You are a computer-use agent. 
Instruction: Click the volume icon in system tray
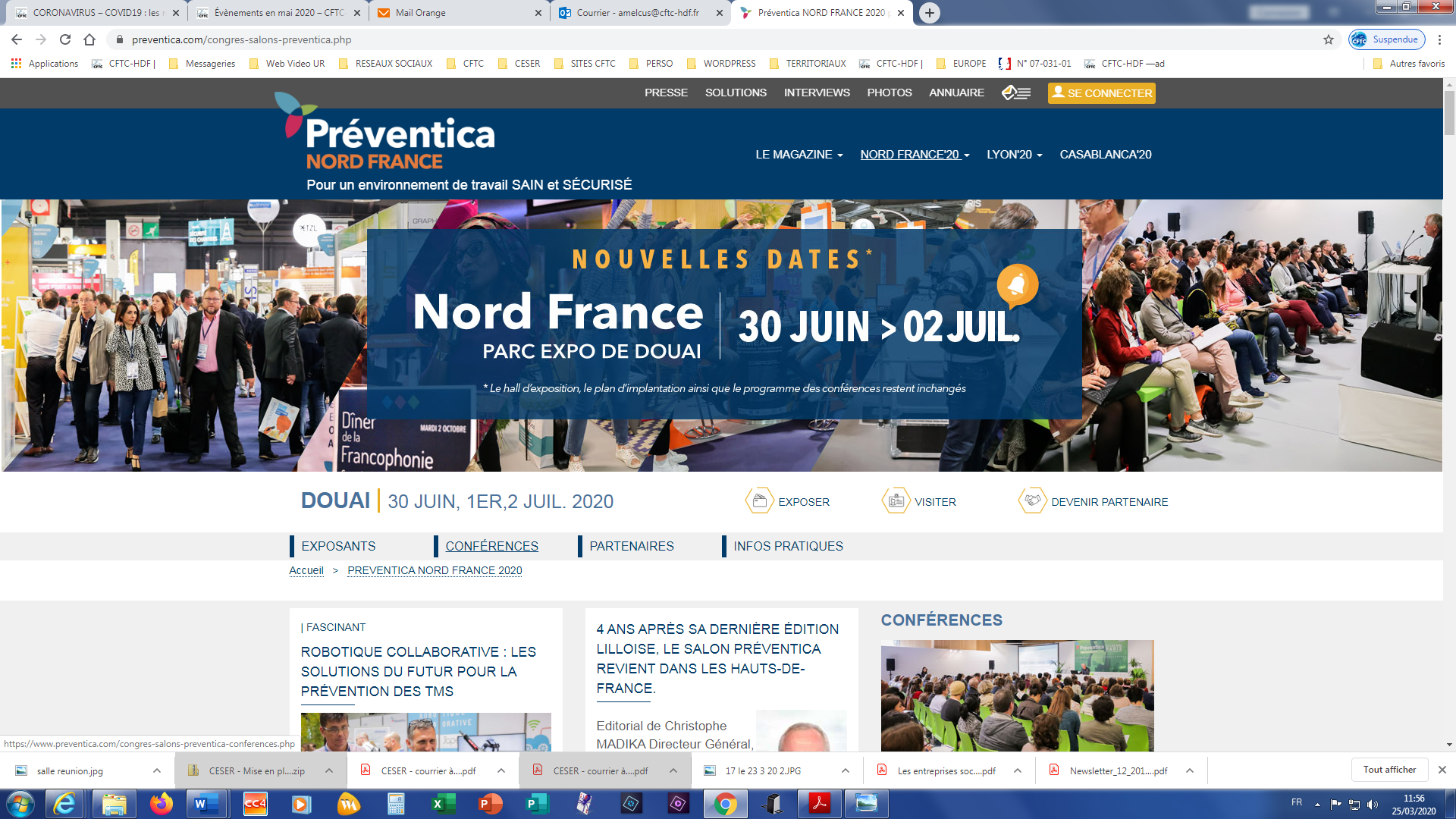[x=1373, y=805]
